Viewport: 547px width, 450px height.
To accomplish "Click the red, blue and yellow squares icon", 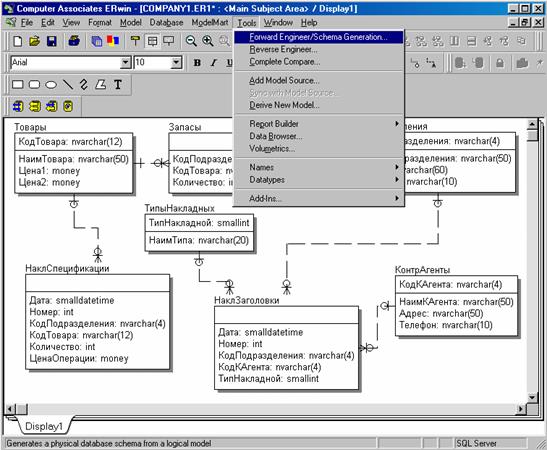I will coord(113,41).
